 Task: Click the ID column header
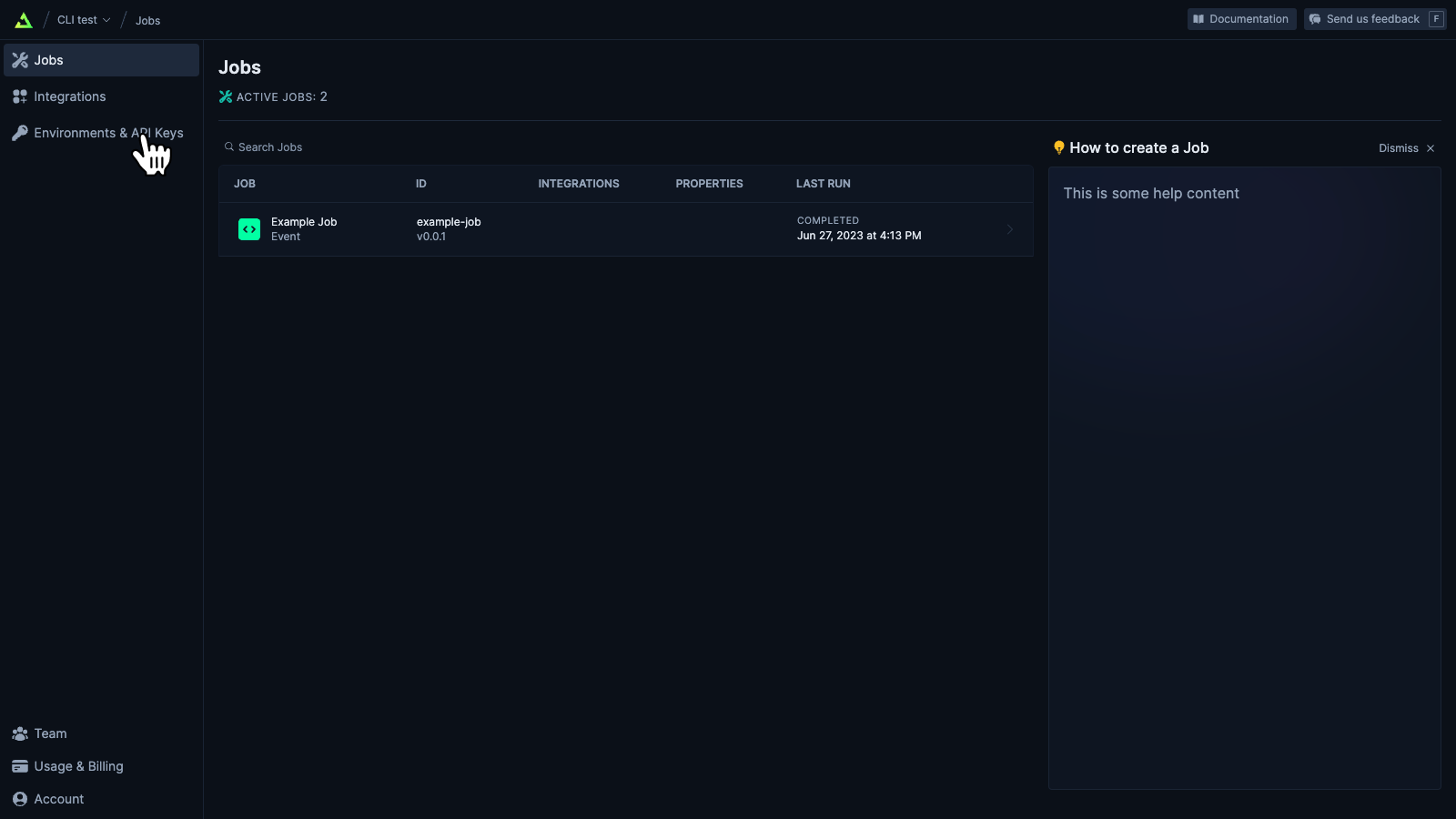point(421,184)
